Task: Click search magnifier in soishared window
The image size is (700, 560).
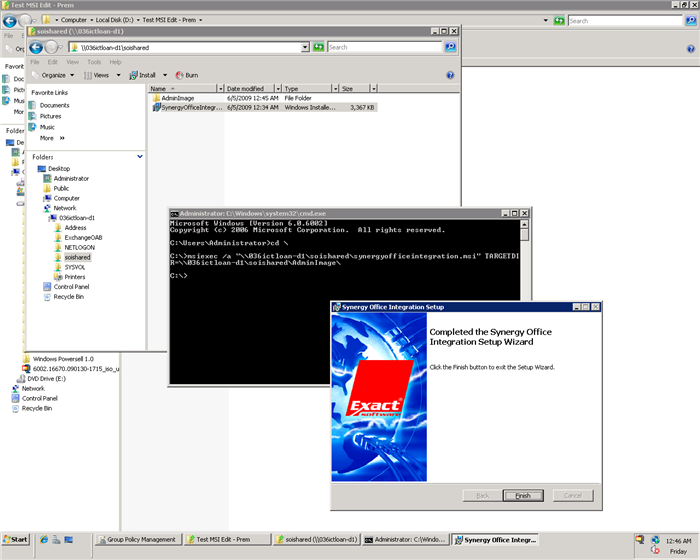Action: tap(450, 47)
